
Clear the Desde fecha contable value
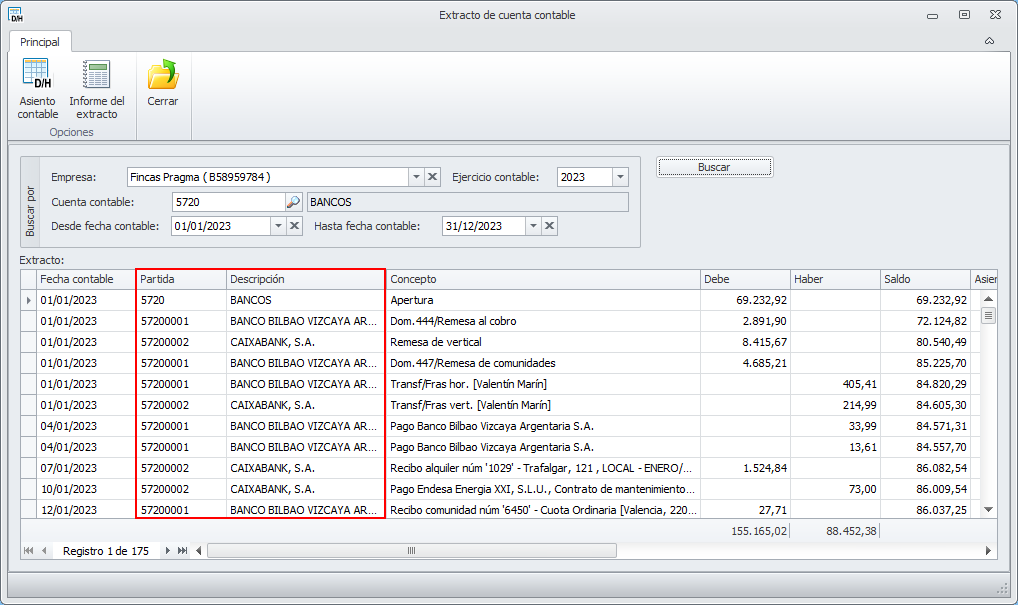tap(295, 226)
